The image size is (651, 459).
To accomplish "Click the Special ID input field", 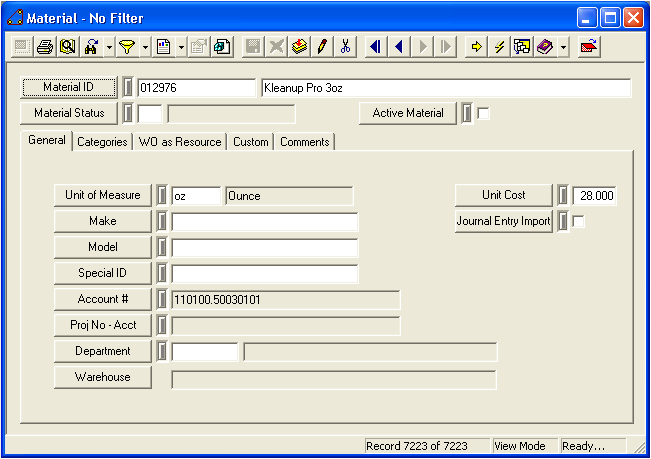I will tap(264, 274).
